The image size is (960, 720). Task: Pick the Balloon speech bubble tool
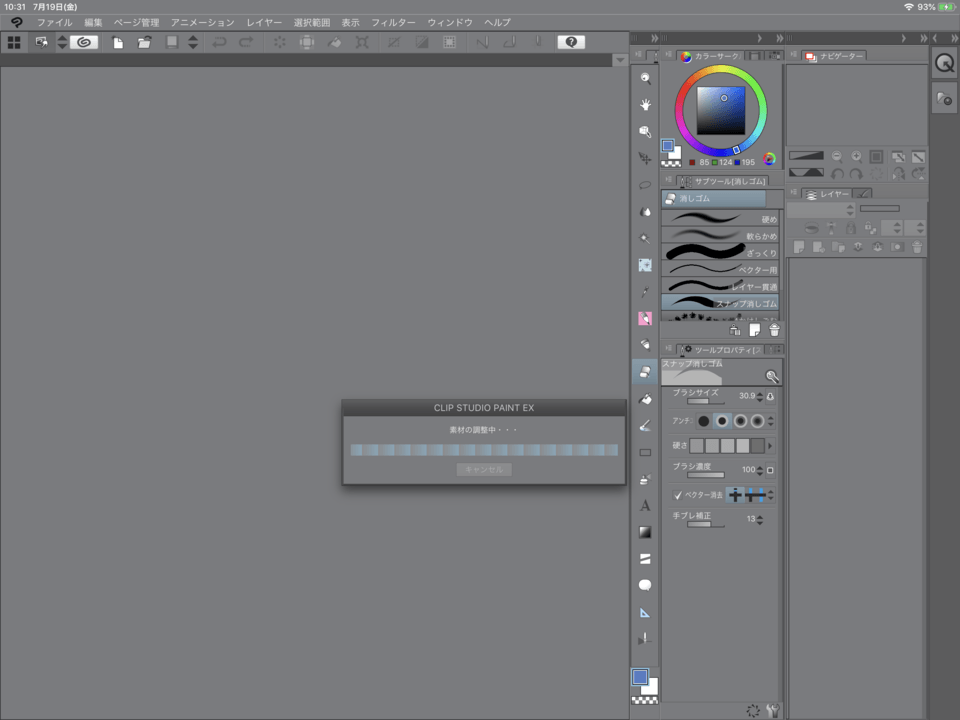645,585
